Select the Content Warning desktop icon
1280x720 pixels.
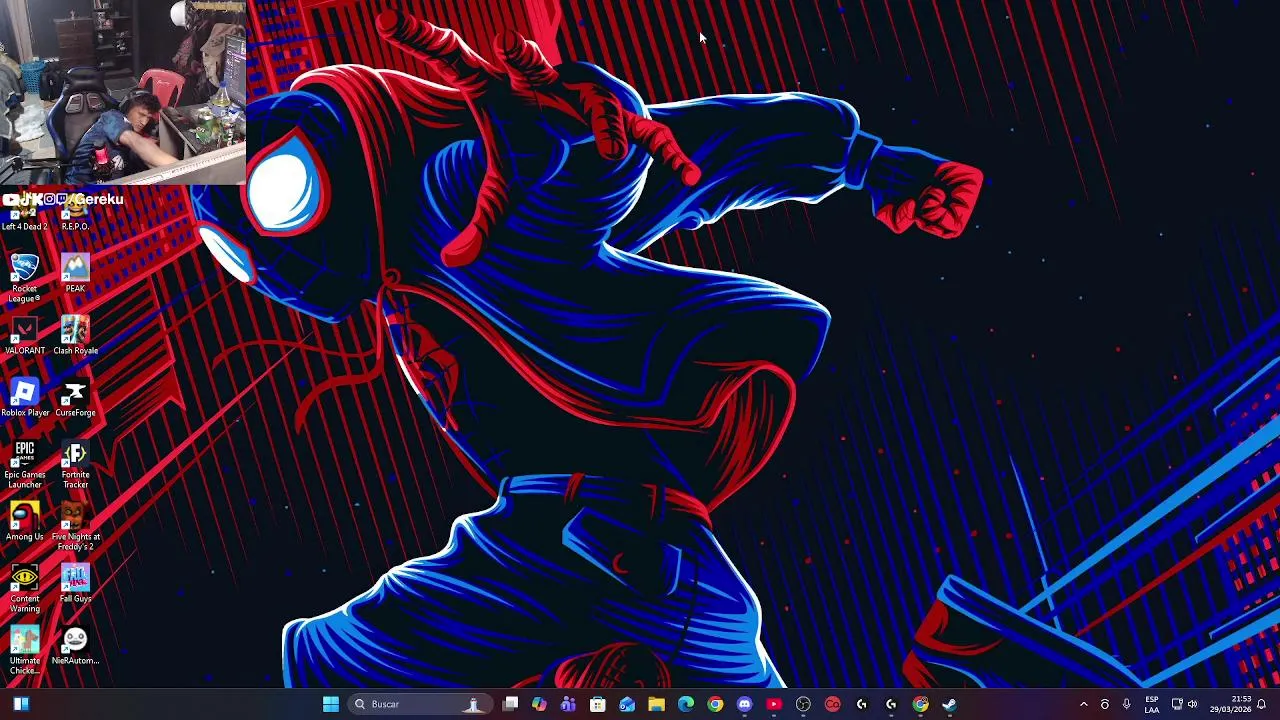24,588
